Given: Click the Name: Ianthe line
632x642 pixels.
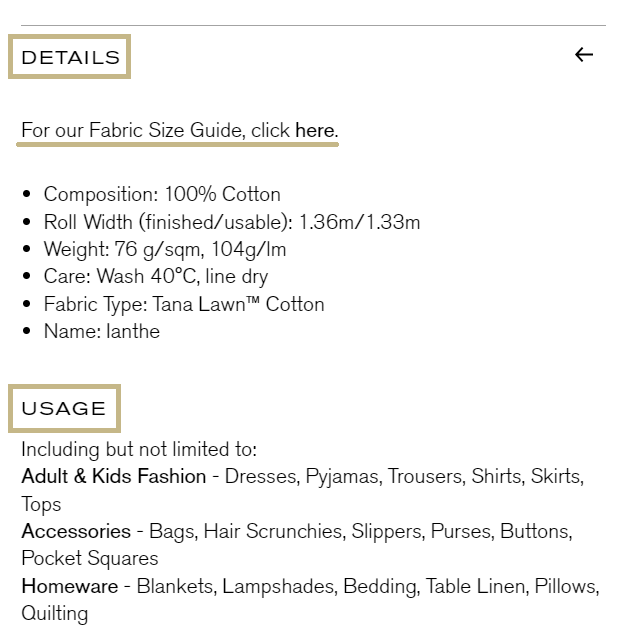Looking at the screenshot, I should click(102, 331).
